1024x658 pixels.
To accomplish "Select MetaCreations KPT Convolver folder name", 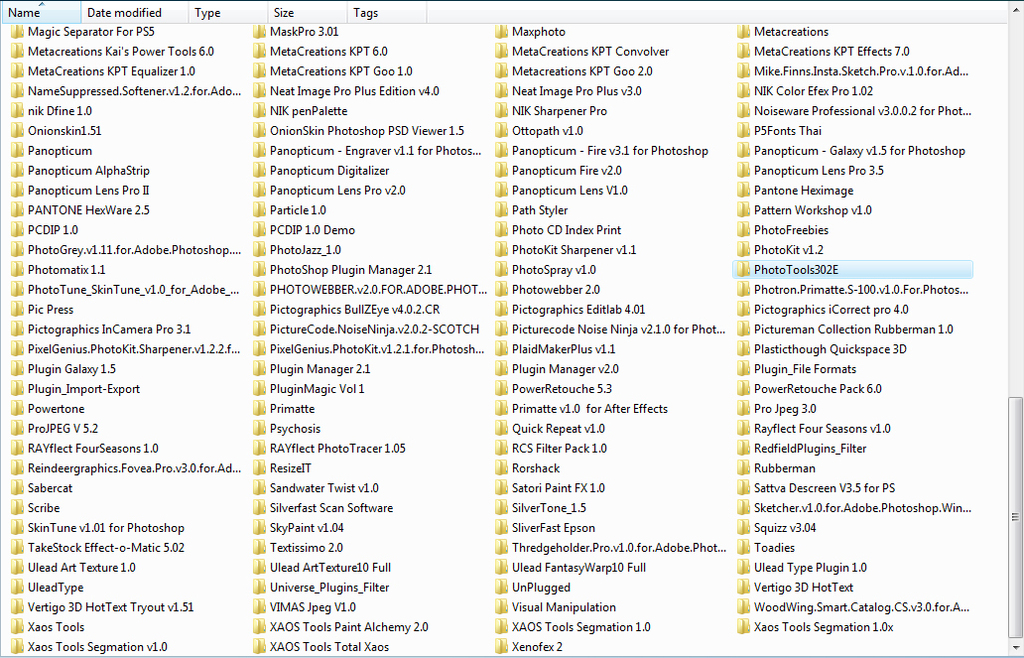I will 590,52.
